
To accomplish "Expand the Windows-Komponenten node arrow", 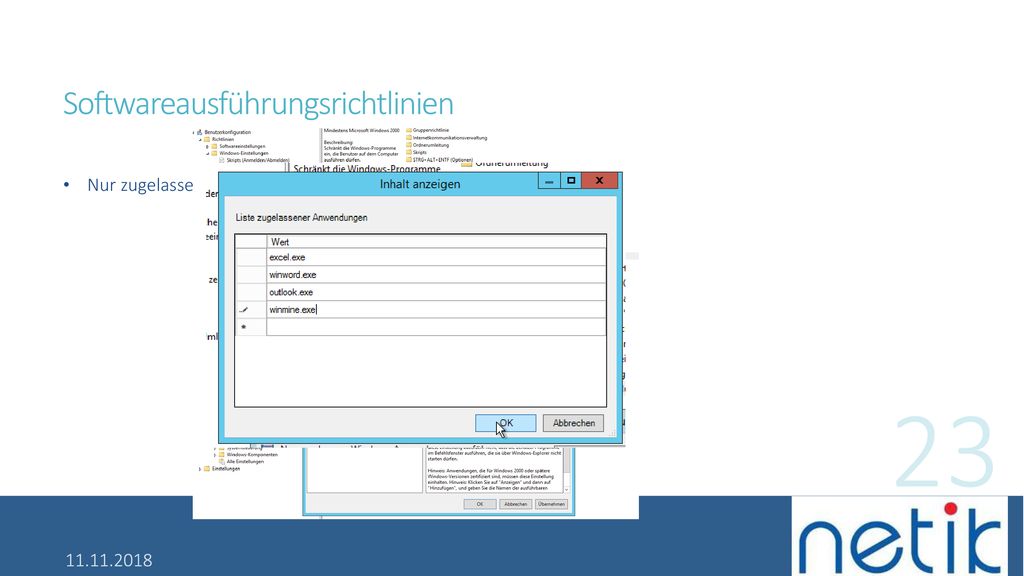I will [215, 455].
